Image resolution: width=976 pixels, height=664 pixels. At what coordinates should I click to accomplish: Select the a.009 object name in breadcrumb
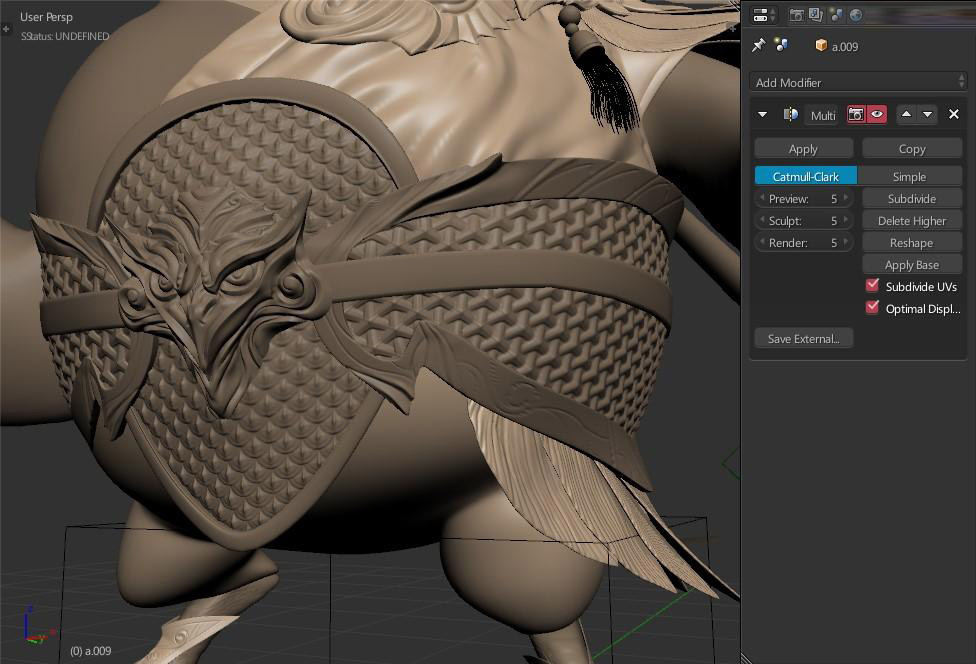(x=845, y=47)
